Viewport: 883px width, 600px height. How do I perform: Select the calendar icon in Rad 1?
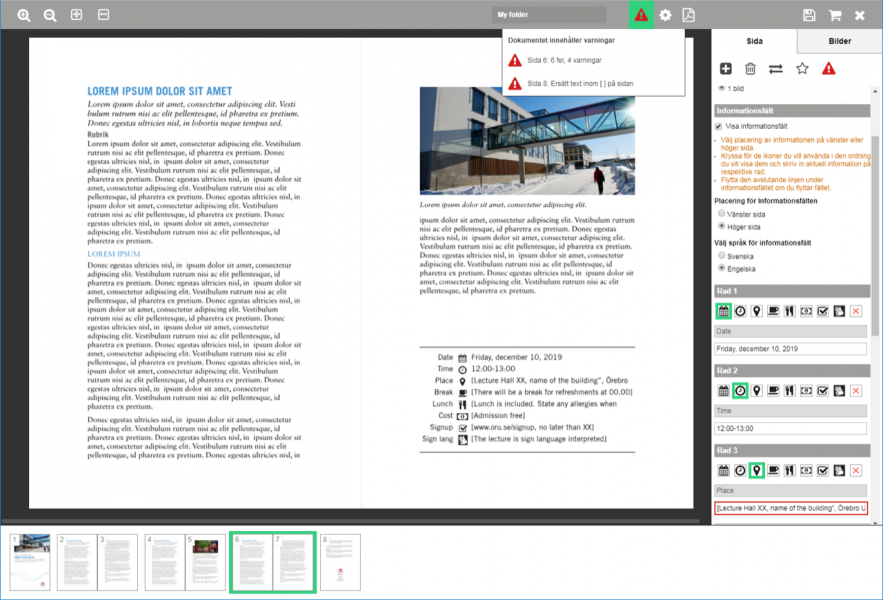tap(724, 311)
